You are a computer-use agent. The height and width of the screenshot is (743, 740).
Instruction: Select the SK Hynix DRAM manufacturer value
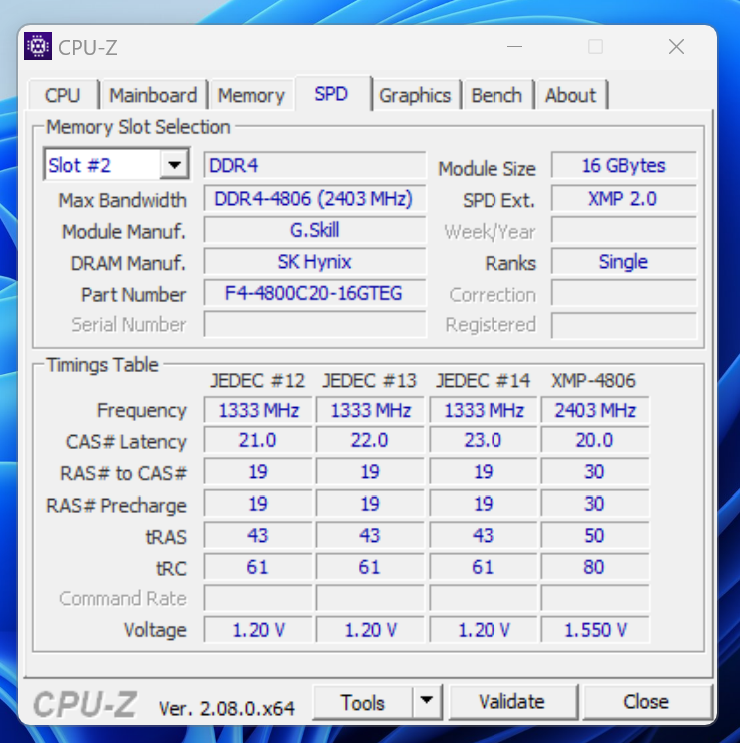315,262
